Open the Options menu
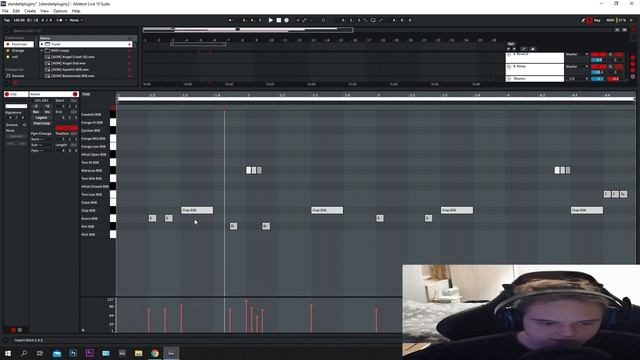This screenshot has height=360, width=640. tap(60, 11)
